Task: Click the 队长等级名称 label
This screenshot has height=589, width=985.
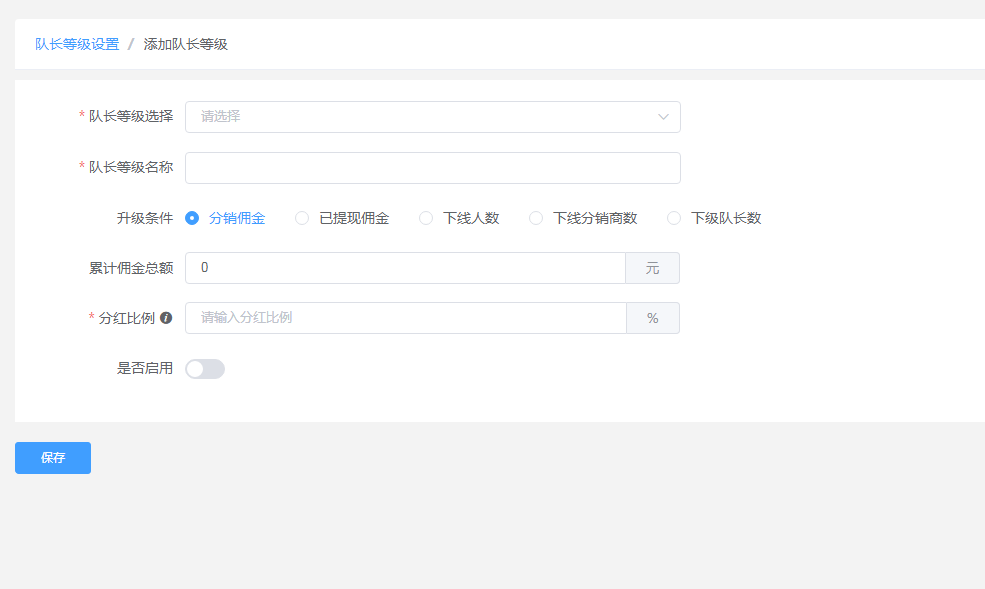Action: (131, 167)
